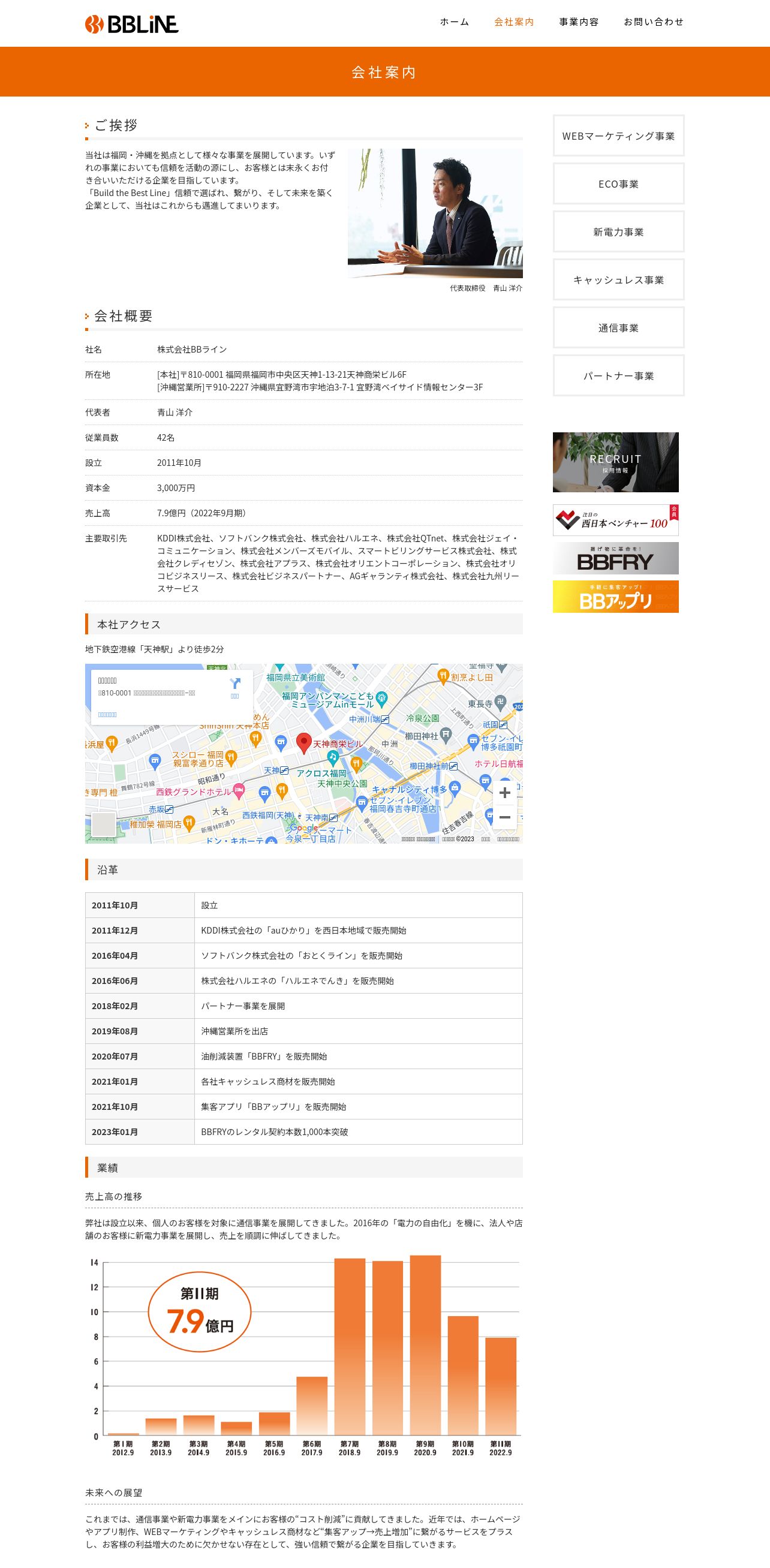
Task: Click the BBLINE logo
Action: [131, 25]
